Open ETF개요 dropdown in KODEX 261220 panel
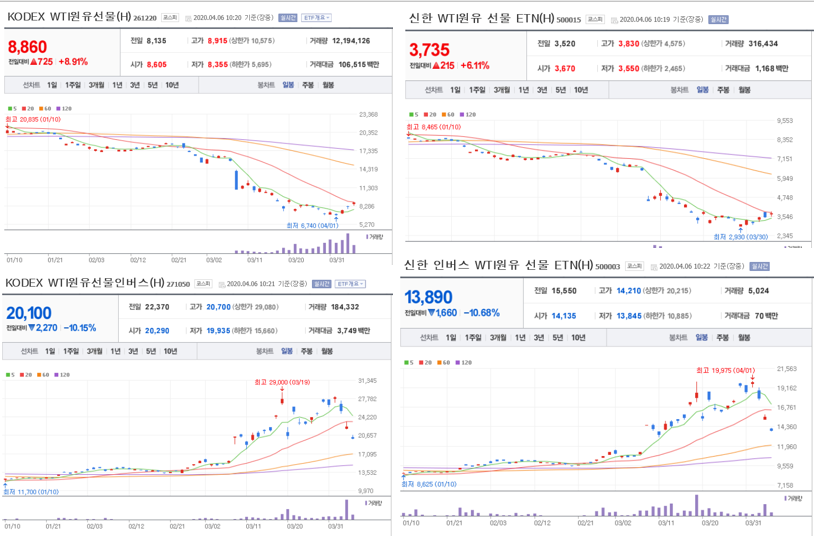Image resolution: width=814 pixels, height=536 pixels. [316, 18]
